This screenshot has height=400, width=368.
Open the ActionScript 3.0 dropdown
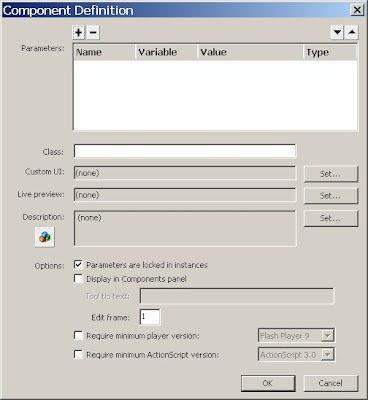click(x=327, y=355)
